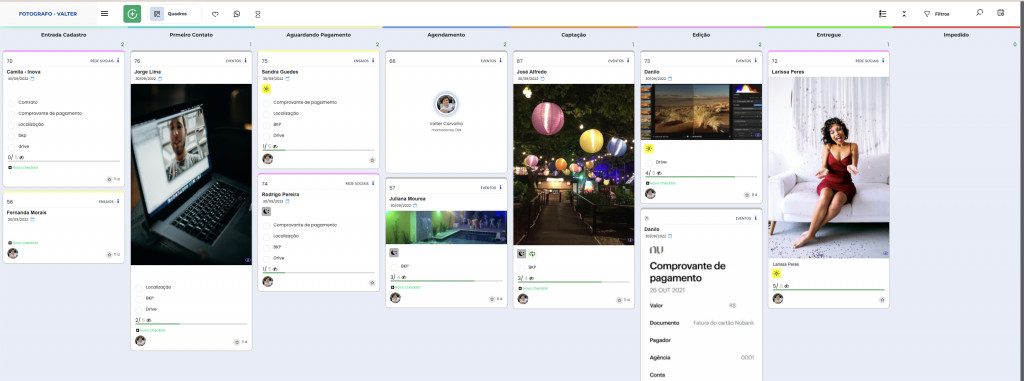Click the green add new card button
The image size is (1024, 381).
click(132, 14)
